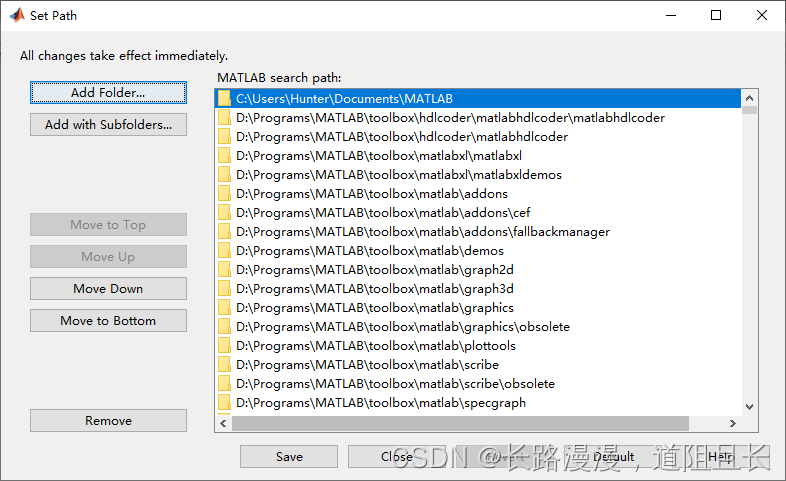
Task: Minimize the Set Path window
Action: (x=671, y=16)
